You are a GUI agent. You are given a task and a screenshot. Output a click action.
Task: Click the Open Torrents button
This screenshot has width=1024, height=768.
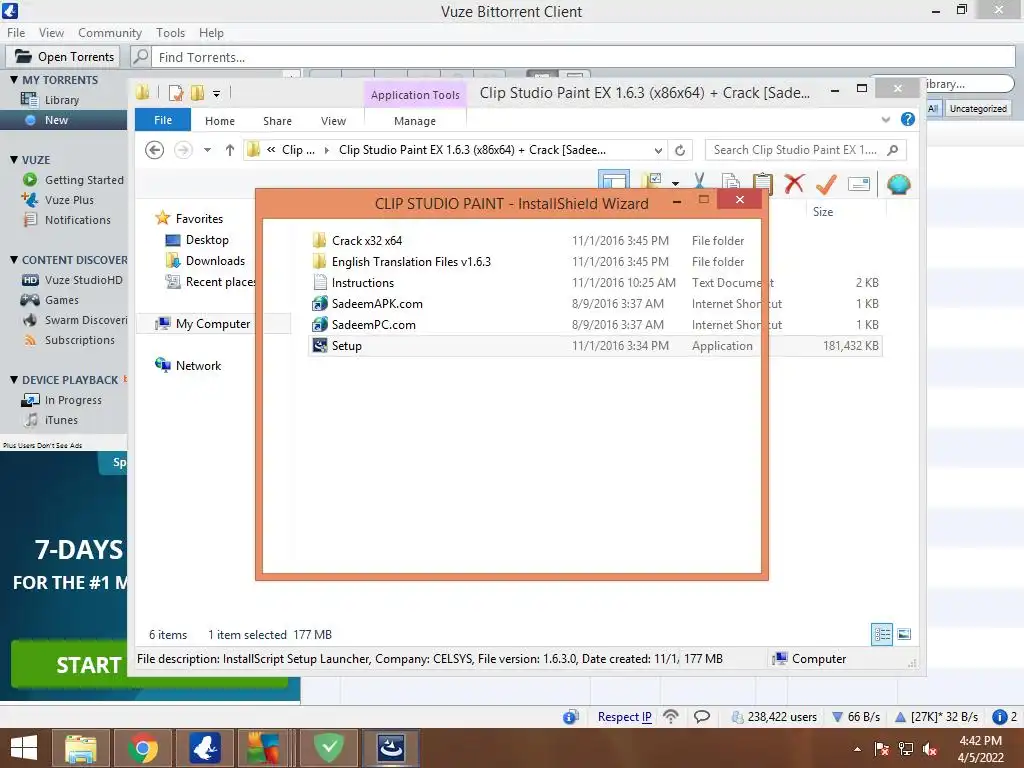[x=64, y=57]
